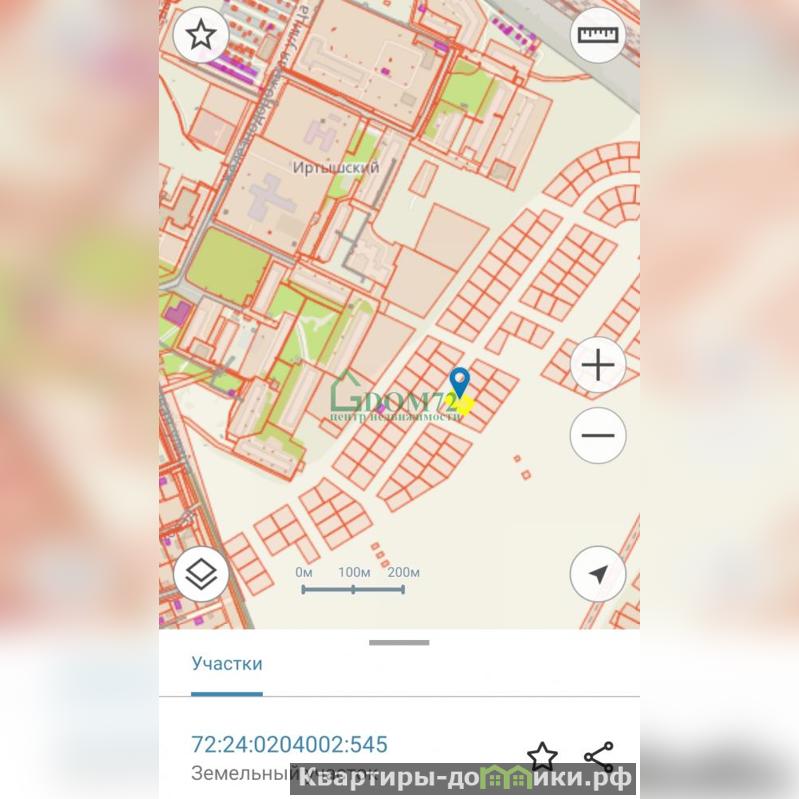Click the blue location pin marker
This screenshot has height=799, width=799.
tap(460, 383)
